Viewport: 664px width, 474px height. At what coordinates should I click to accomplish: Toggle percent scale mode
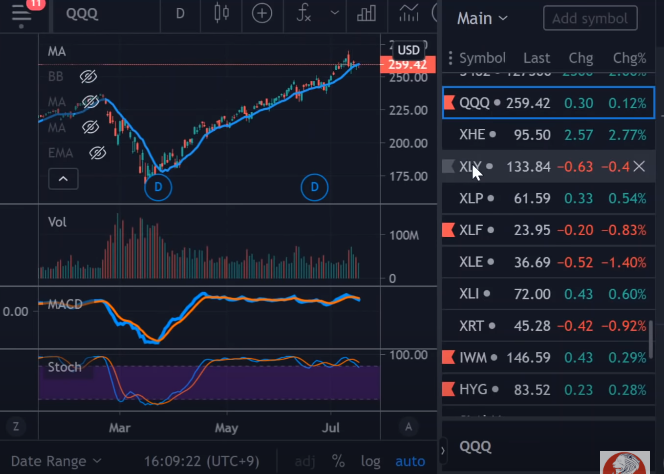tap(338, 461)
